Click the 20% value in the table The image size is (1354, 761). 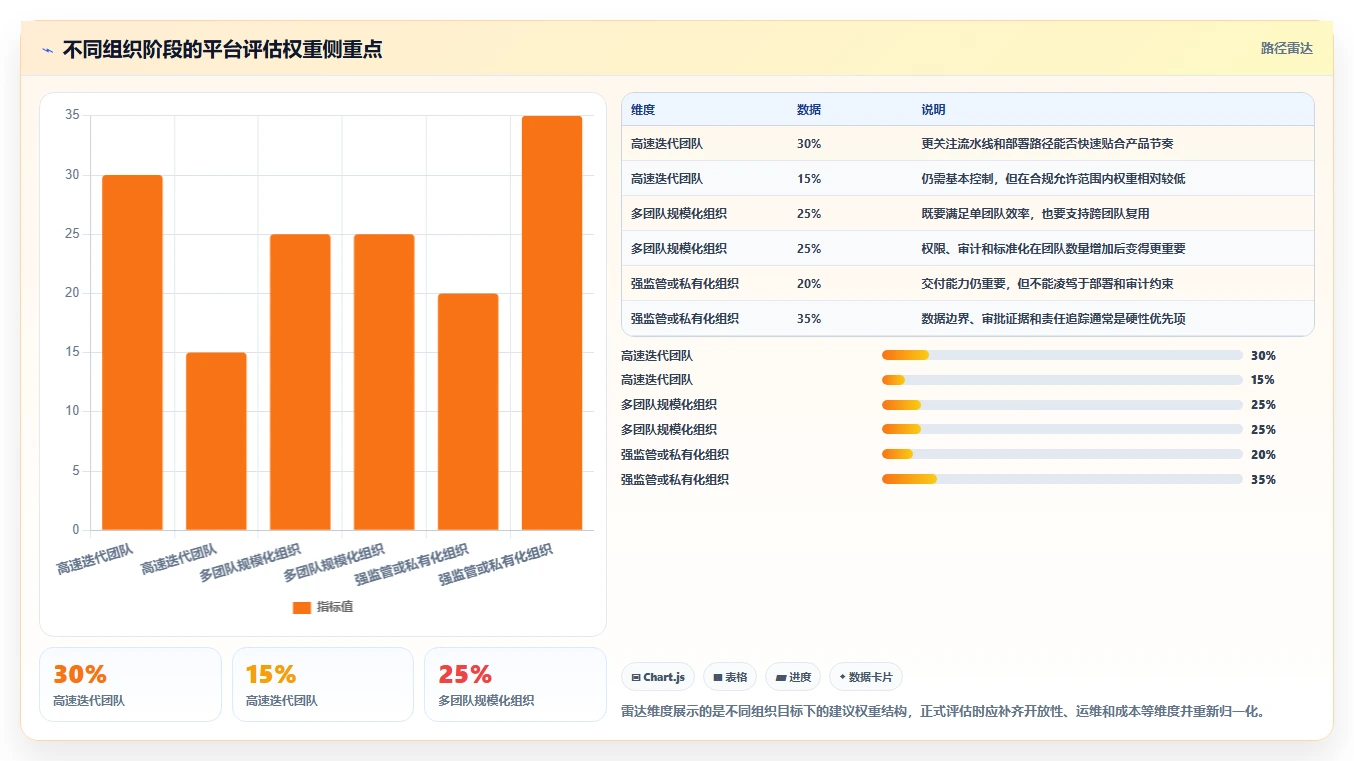click(809, 284)
